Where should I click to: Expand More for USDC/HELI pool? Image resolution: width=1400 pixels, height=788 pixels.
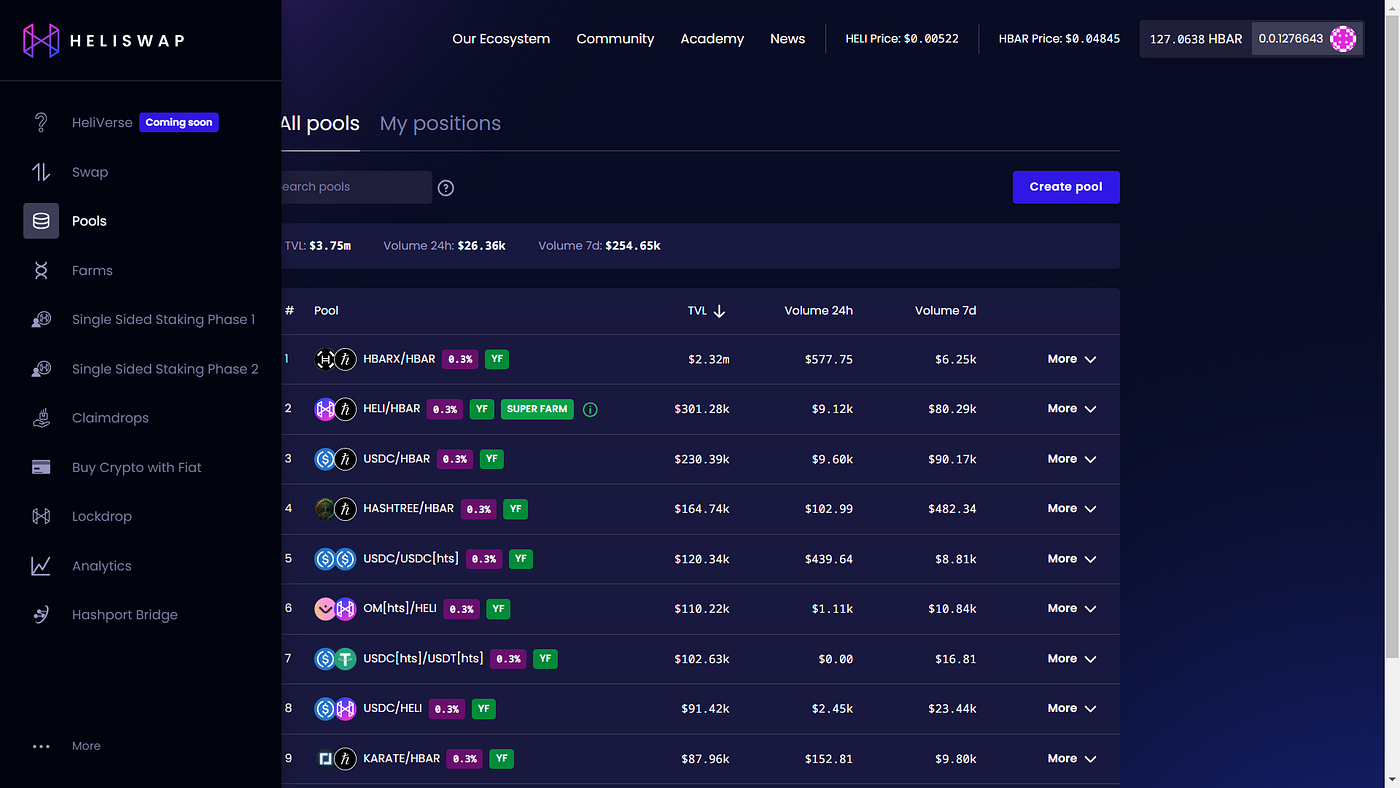tap(1072, 708)
